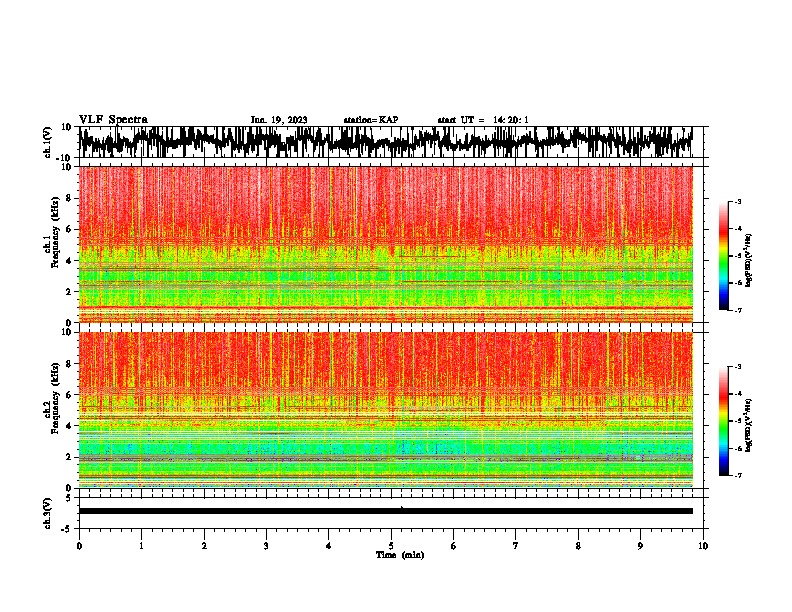Click the time axis tick label '8'
This screenshot has height=612, width=792.
click(x=578, y=546)
